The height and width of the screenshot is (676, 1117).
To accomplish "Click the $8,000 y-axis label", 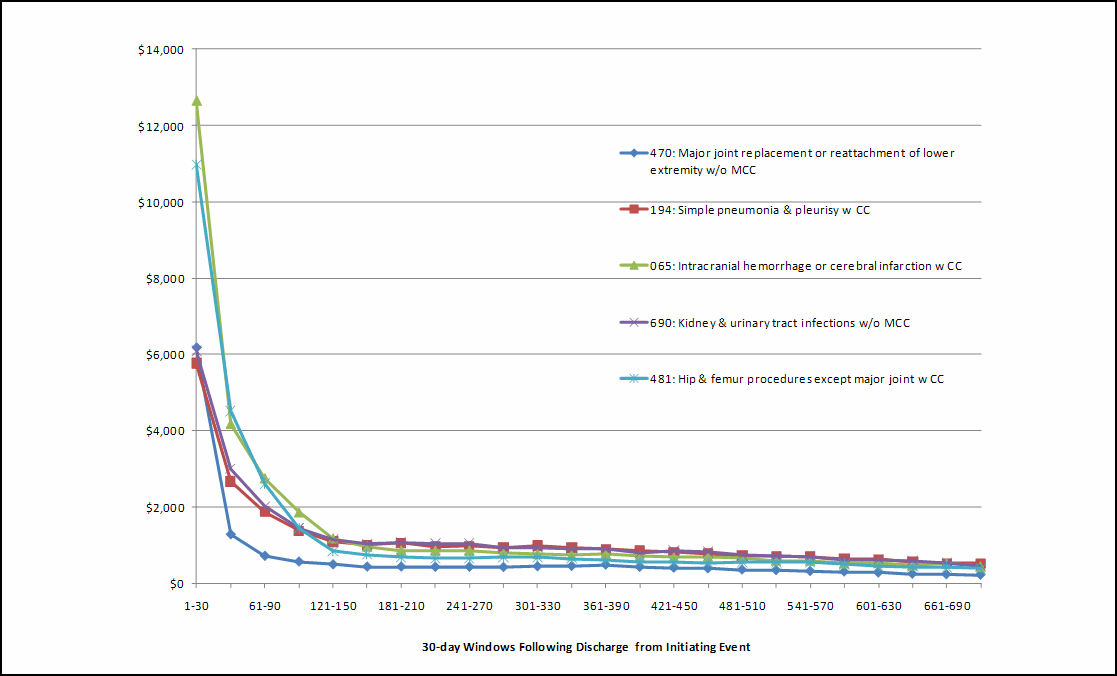I will [163, 279].
